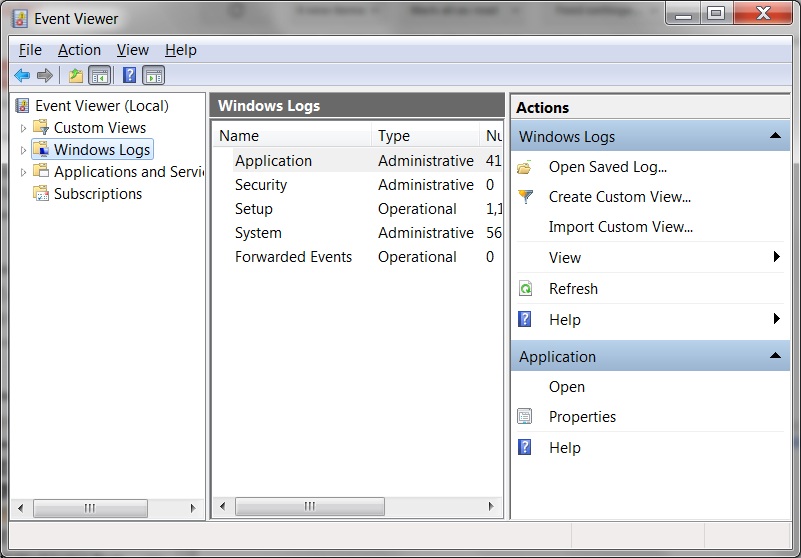Click Refresh in the Actions pane
801x558 pixels.
click(x=573, y=289)
